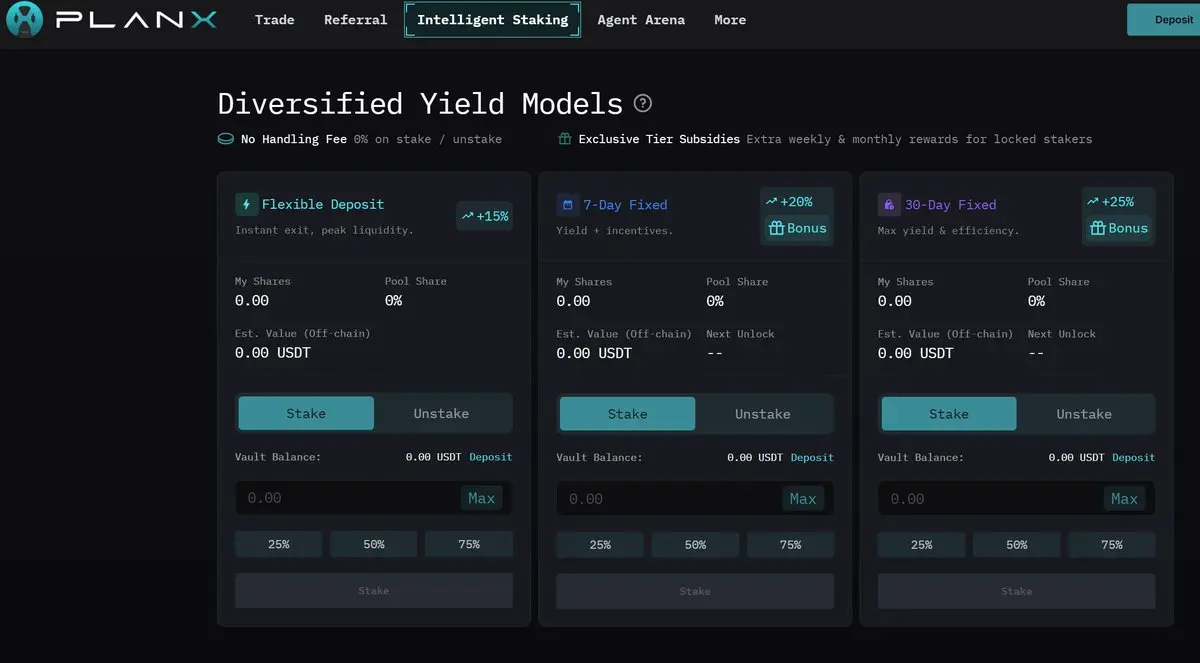
Task: Click Max in 30-Day Fixed input
Action: 1124,499
